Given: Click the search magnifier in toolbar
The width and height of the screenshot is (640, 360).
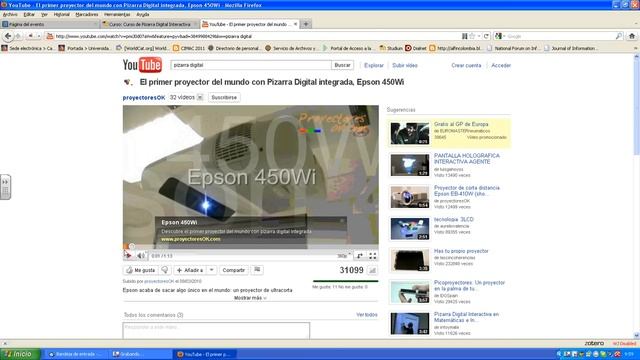Looking at the screenshot, I should 619,36.
